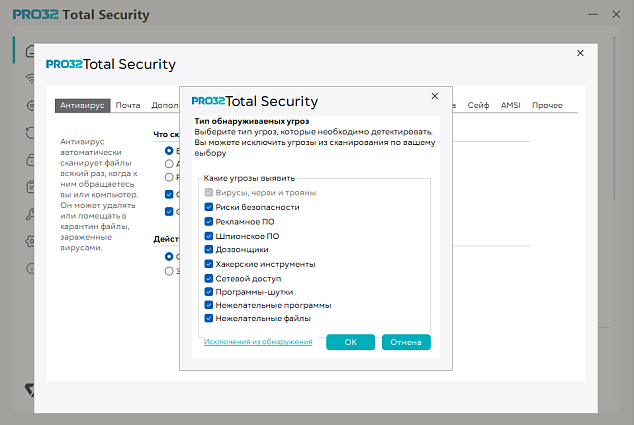Select the checked radio button under Что ск heading
Screen dimensions: 634x425
point(169,151)
